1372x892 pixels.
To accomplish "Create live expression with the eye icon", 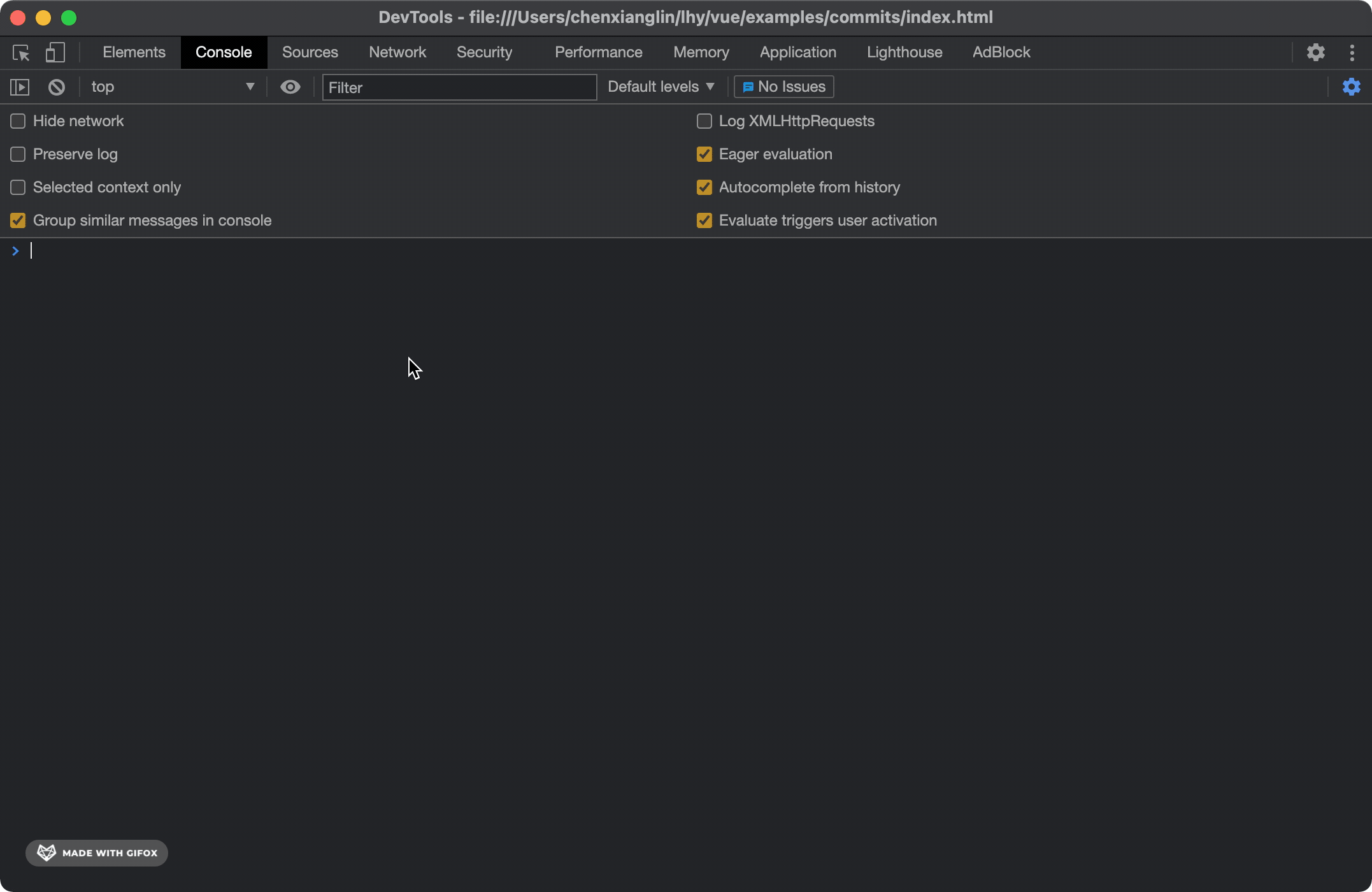I will pyautogui.click(x=290, y=87).
